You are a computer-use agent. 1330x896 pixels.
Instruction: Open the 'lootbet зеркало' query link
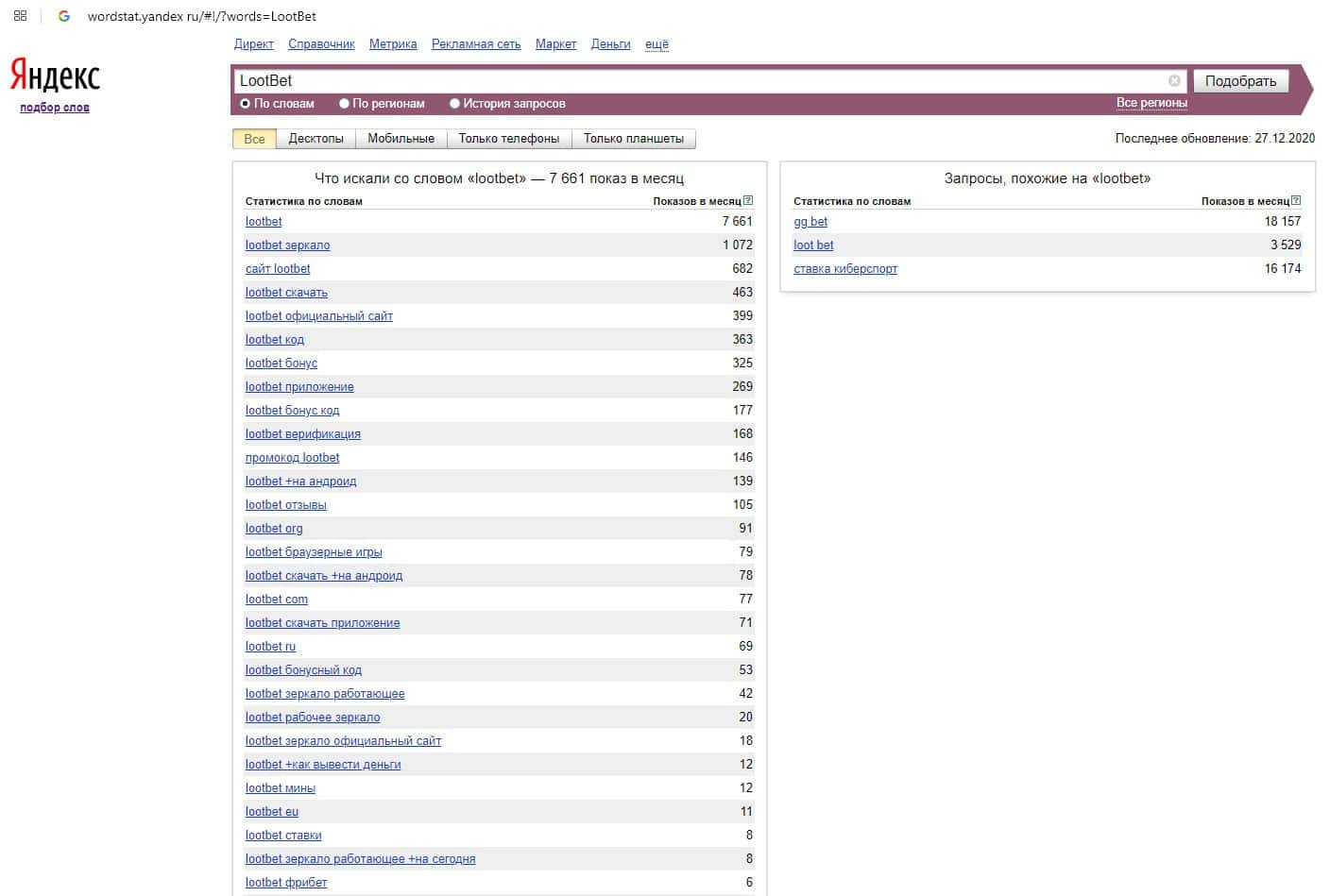click(x=287, y=245)
